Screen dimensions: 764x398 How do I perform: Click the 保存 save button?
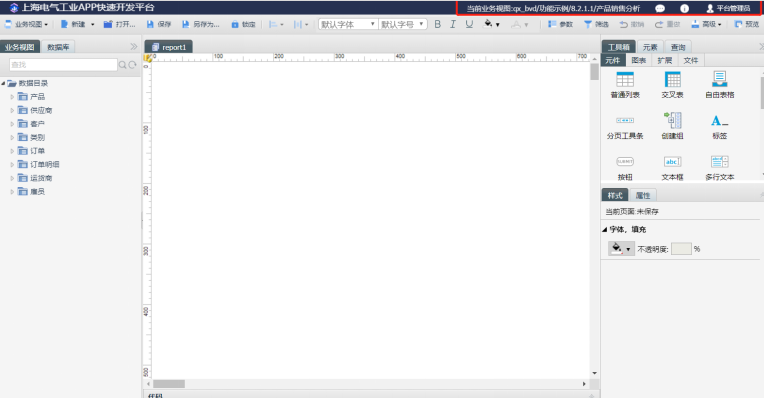pyautogui.click(x=159, y=24)
